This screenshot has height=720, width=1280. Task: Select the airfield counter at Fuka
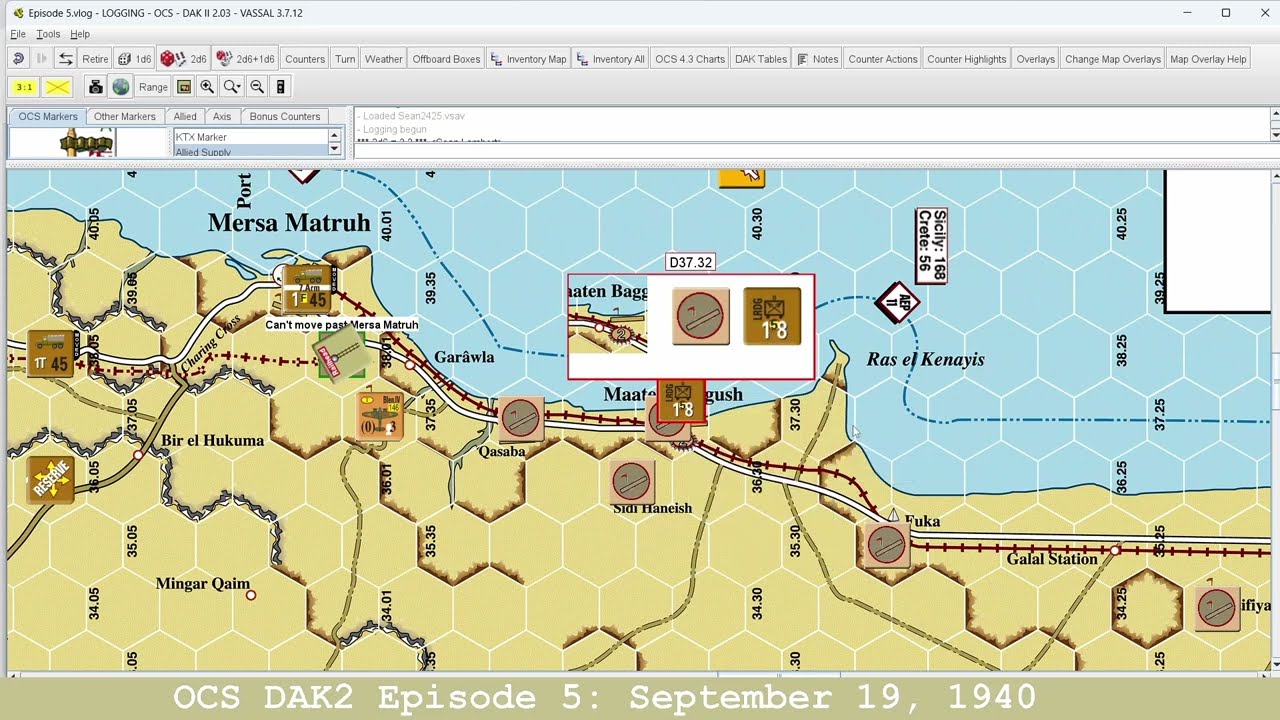885,545
